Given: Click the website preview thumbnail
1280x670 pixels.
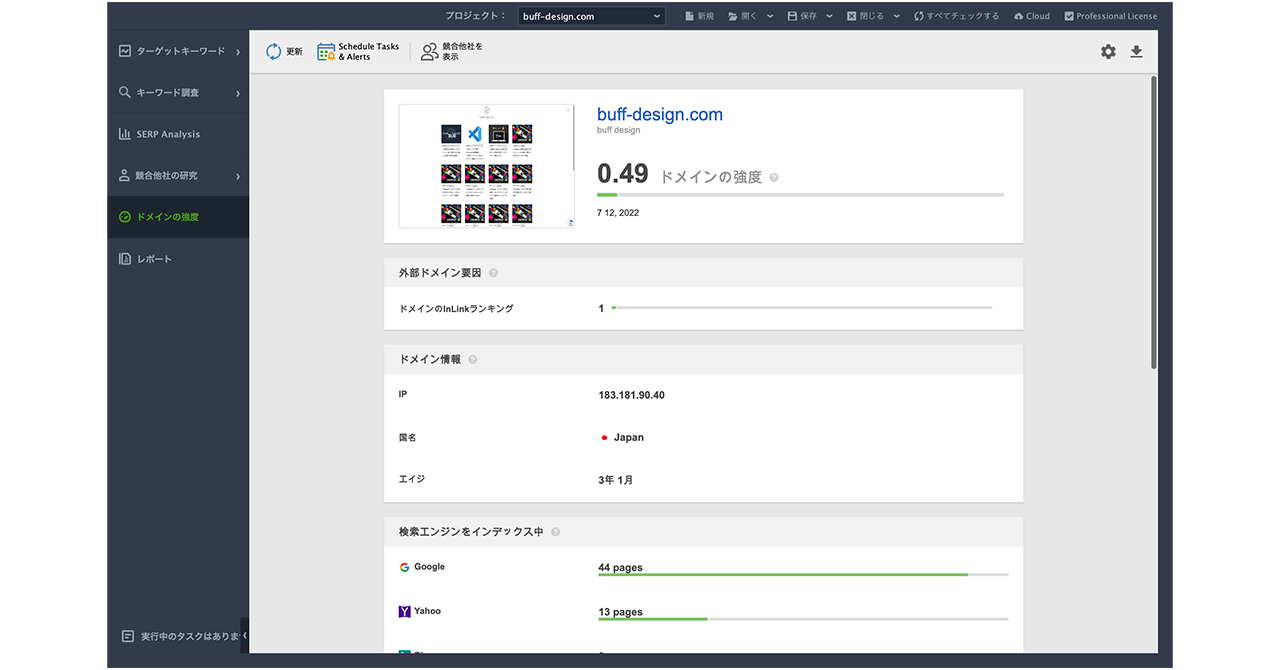Looking at the screenshot, I should click(486, 166).
